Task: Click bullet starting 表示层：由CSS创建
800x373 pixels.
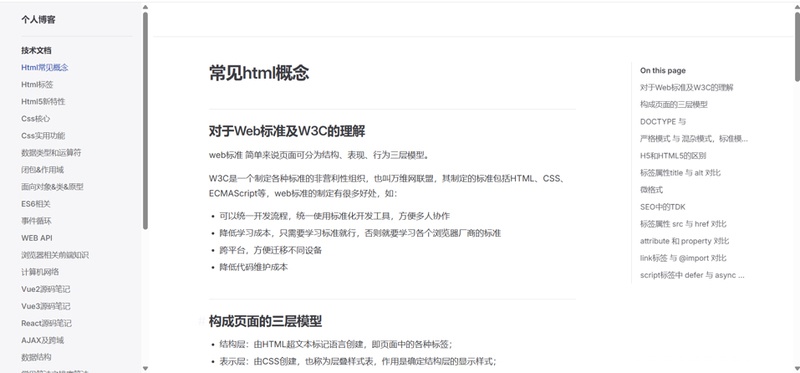Action: 358,362
